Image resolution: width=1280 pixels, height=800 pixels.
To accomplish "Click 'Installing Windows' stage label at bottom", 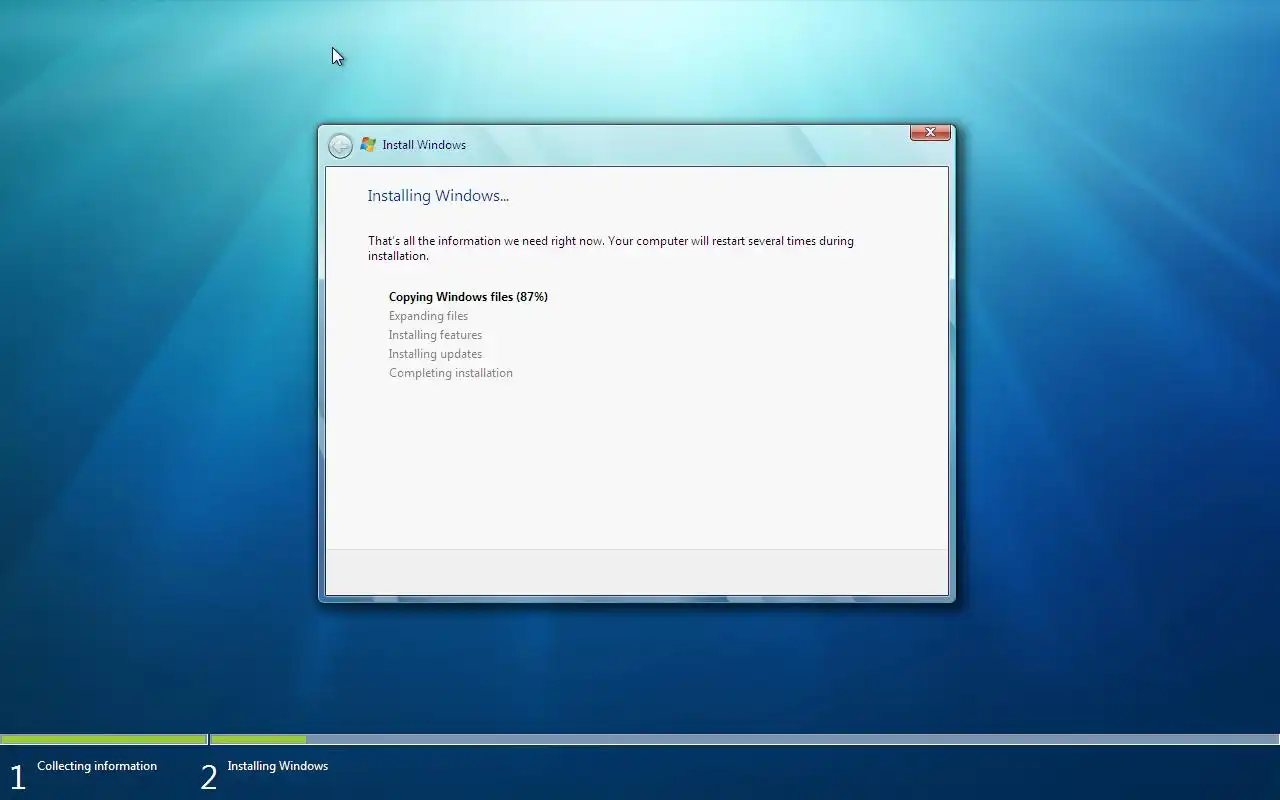I will [277, 766].
